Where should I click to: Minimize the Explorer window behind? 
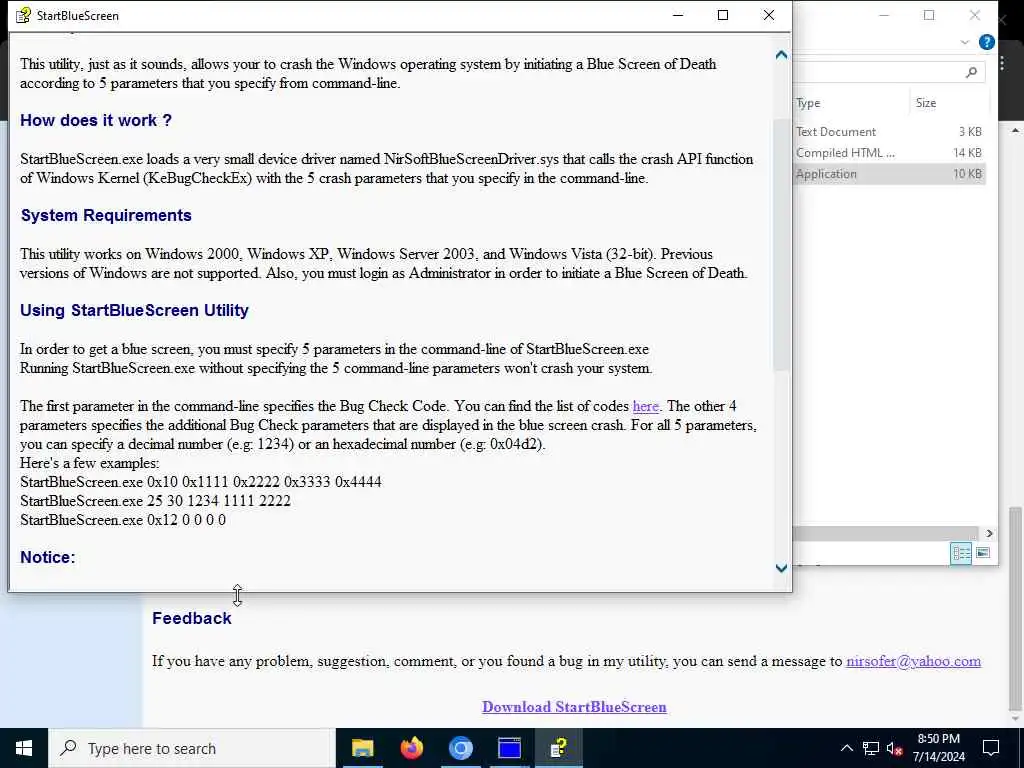884,15
